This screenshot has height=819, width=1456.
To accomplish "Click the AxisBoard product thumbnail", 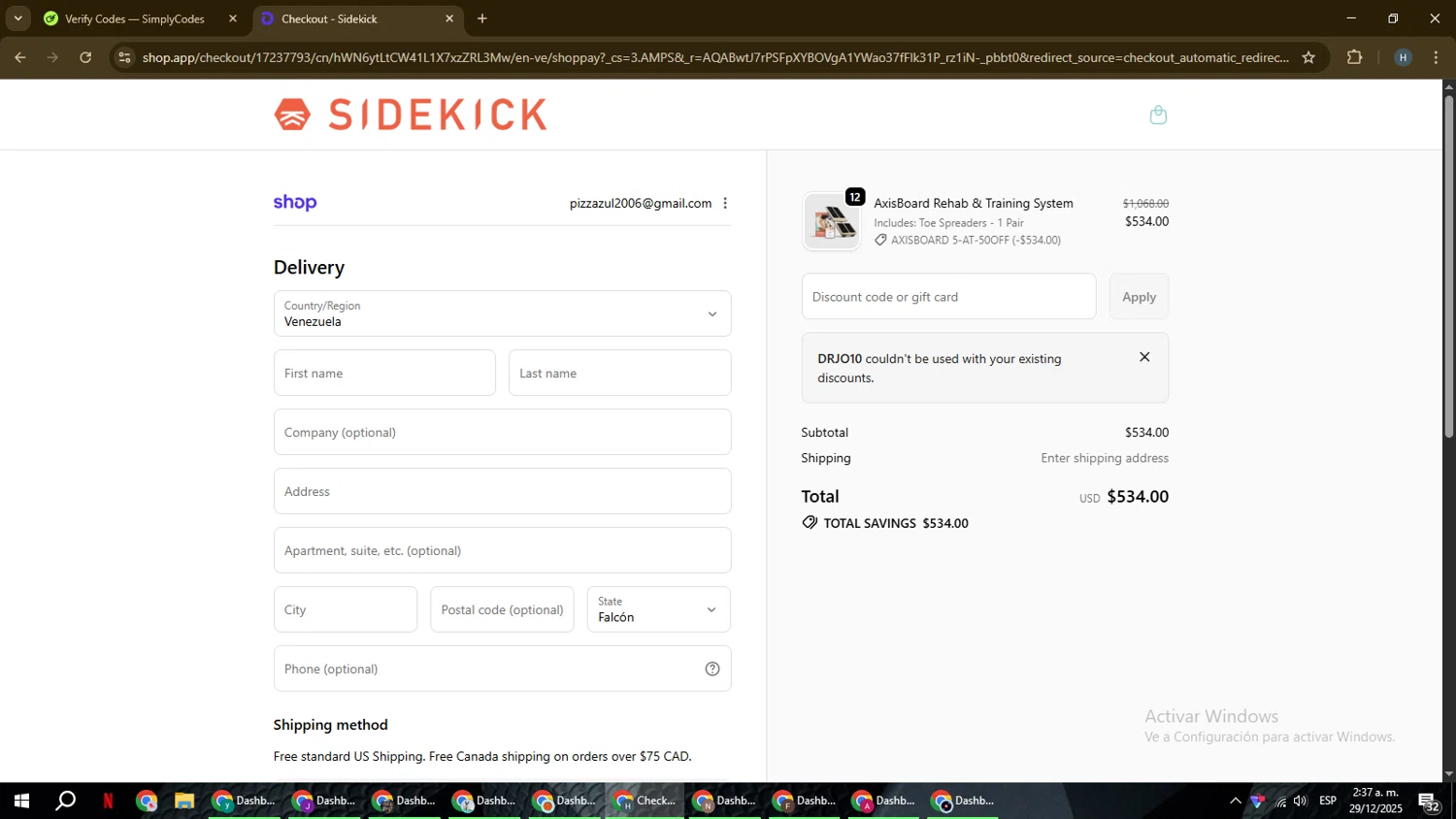I will pyautogui.click(x=832, y=221).
